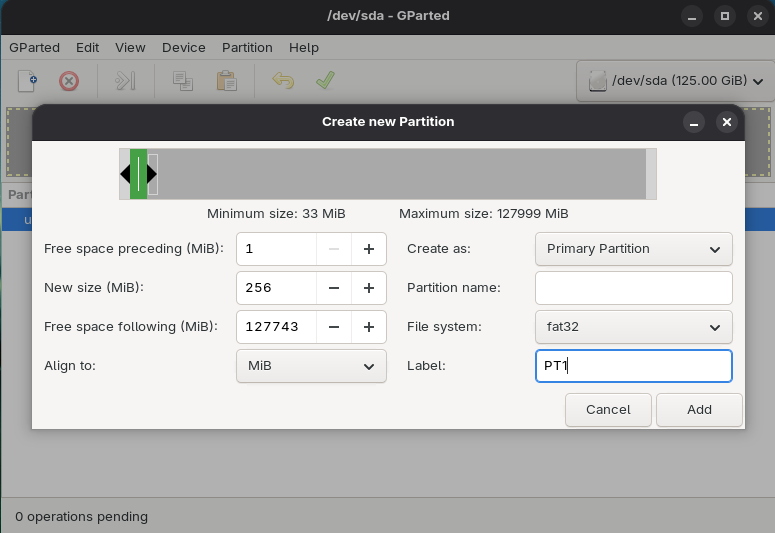Click the Resize/Move toolbar icon
Image resolution: width=775 pixels, height=533 pixels.
(x=125, y=80)
